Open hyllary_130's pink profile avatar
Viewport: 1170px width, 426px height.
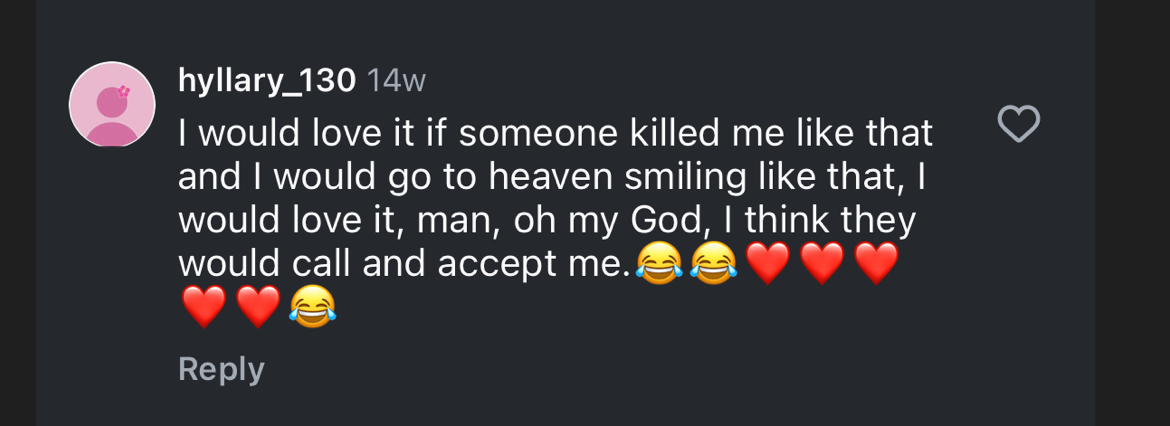[x=112, y=104]
